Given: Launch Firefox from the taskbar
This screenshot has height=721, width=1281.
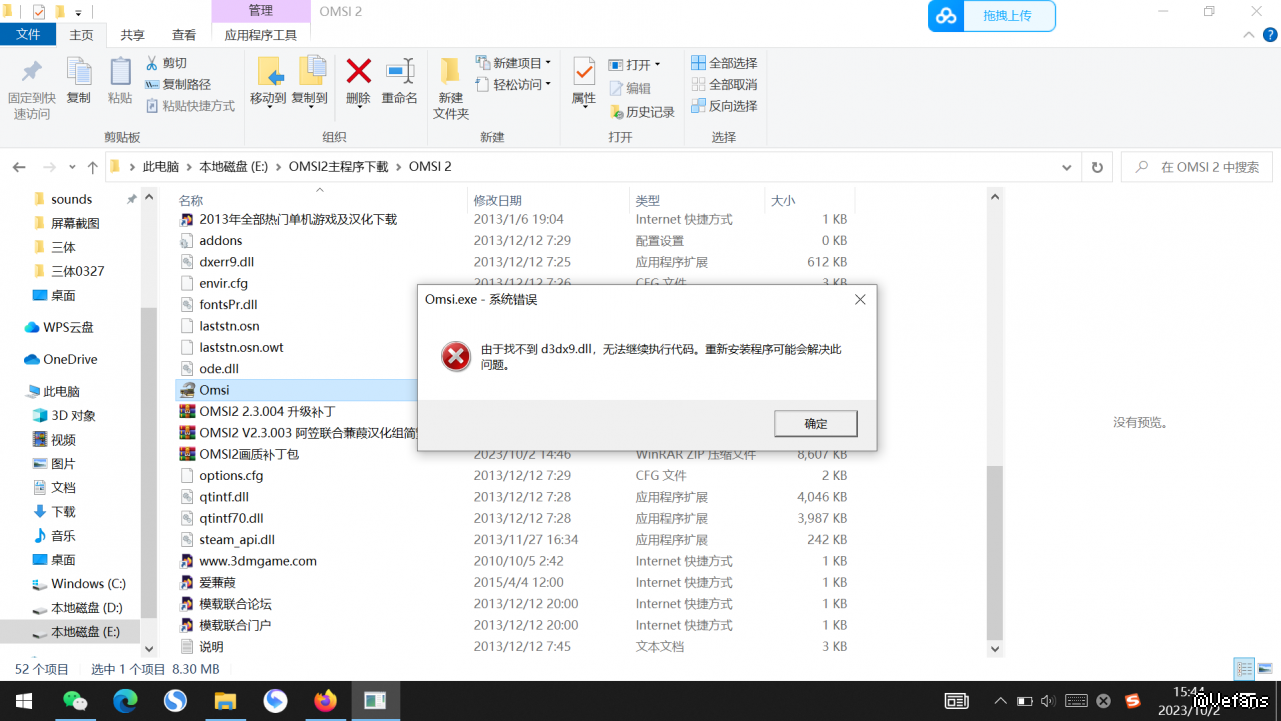Looking at the screenshot, I should pos(325,701).
